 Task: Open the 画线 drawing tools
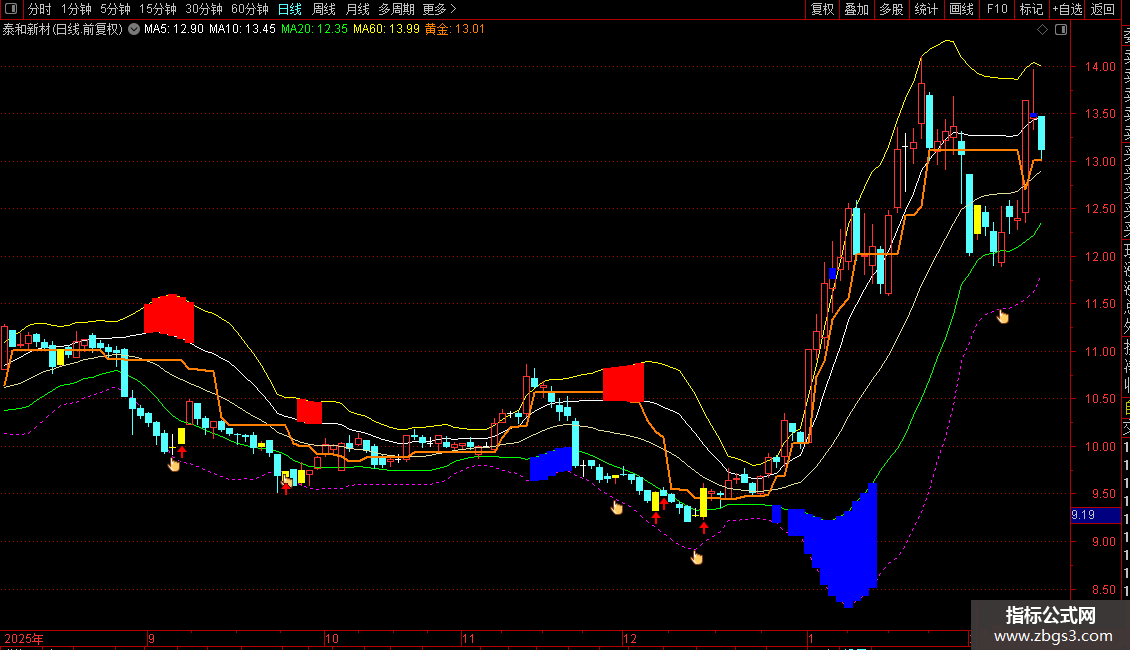[961, 9]
